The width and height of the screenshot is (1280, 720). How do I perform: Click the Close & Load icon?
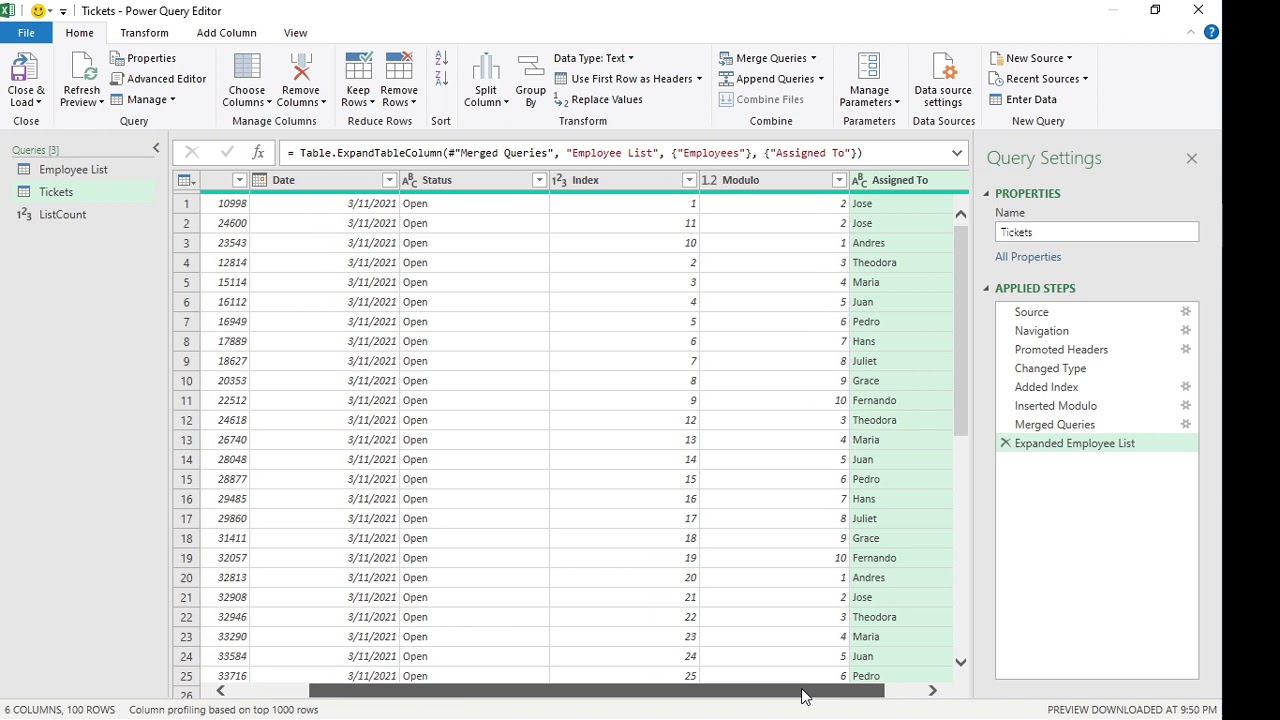(23, 66)
